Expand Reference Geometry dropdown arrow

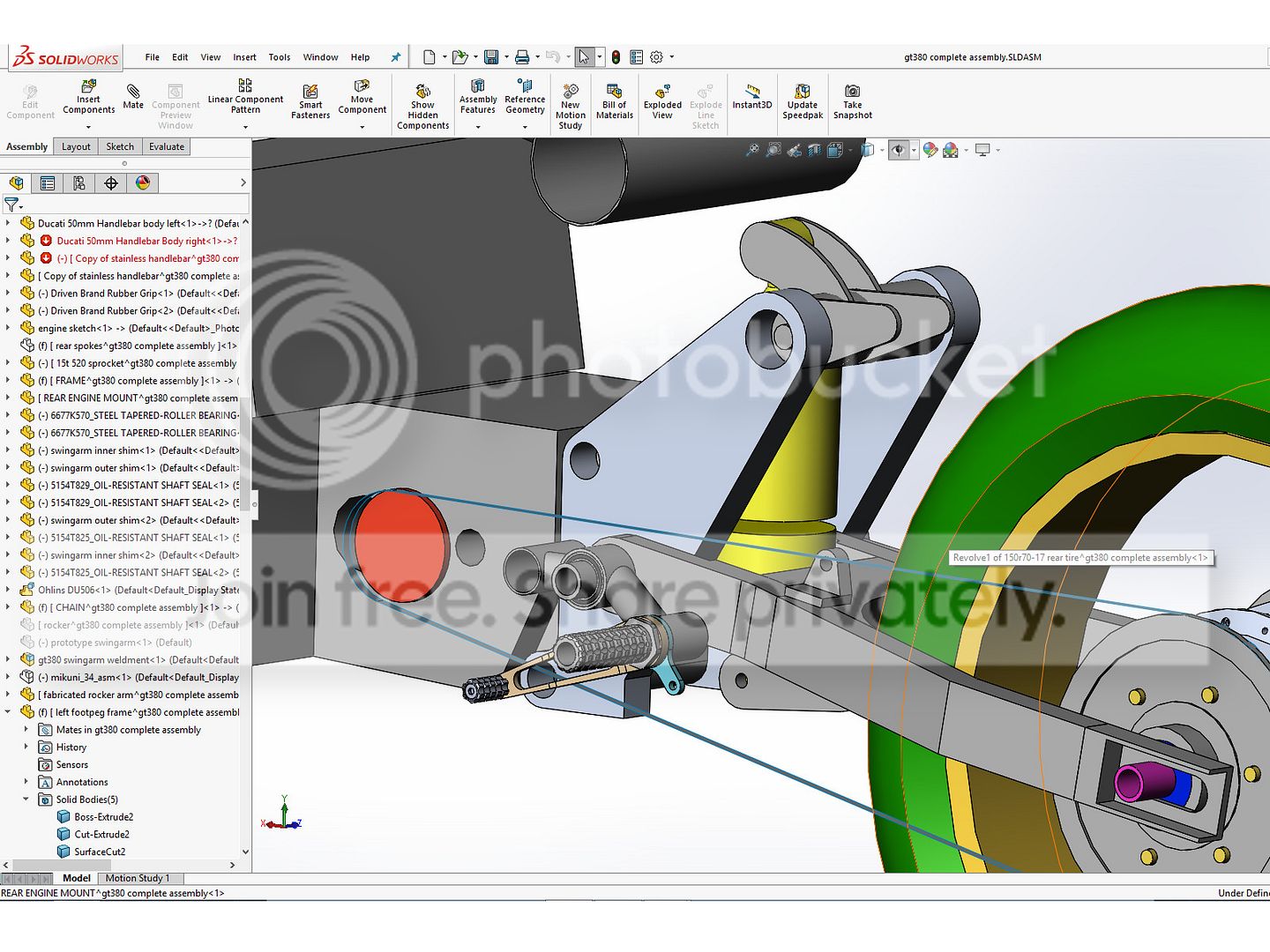(525, 127)
